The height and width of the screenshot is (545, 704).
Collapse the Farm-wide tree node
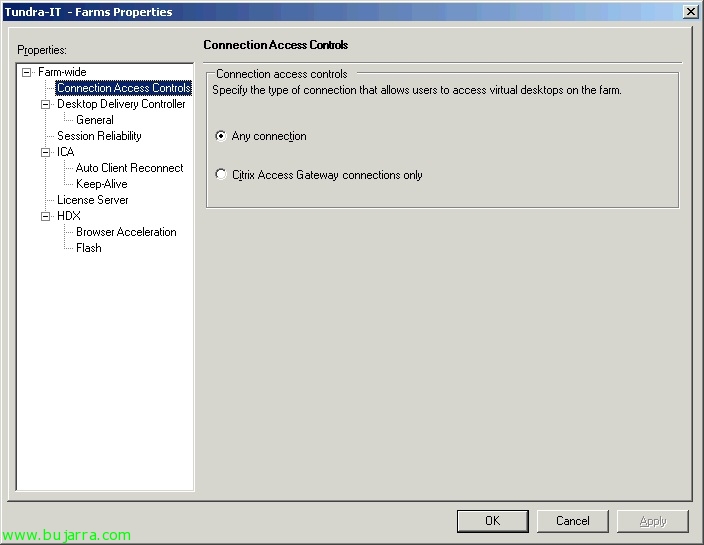27,72
